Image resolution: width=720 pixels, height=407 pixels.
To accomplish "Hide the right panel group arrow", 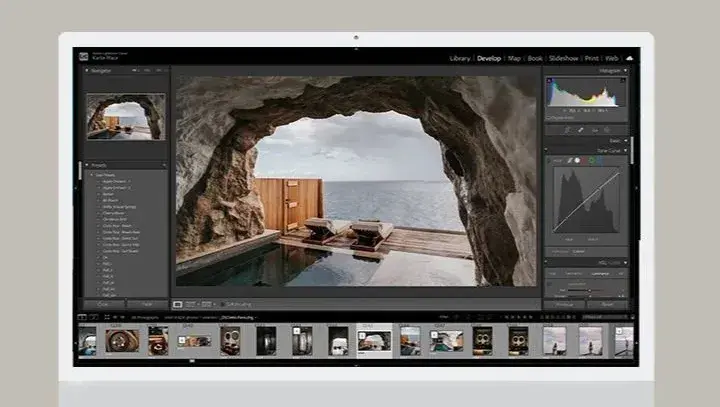I will (x=636, y=188).
